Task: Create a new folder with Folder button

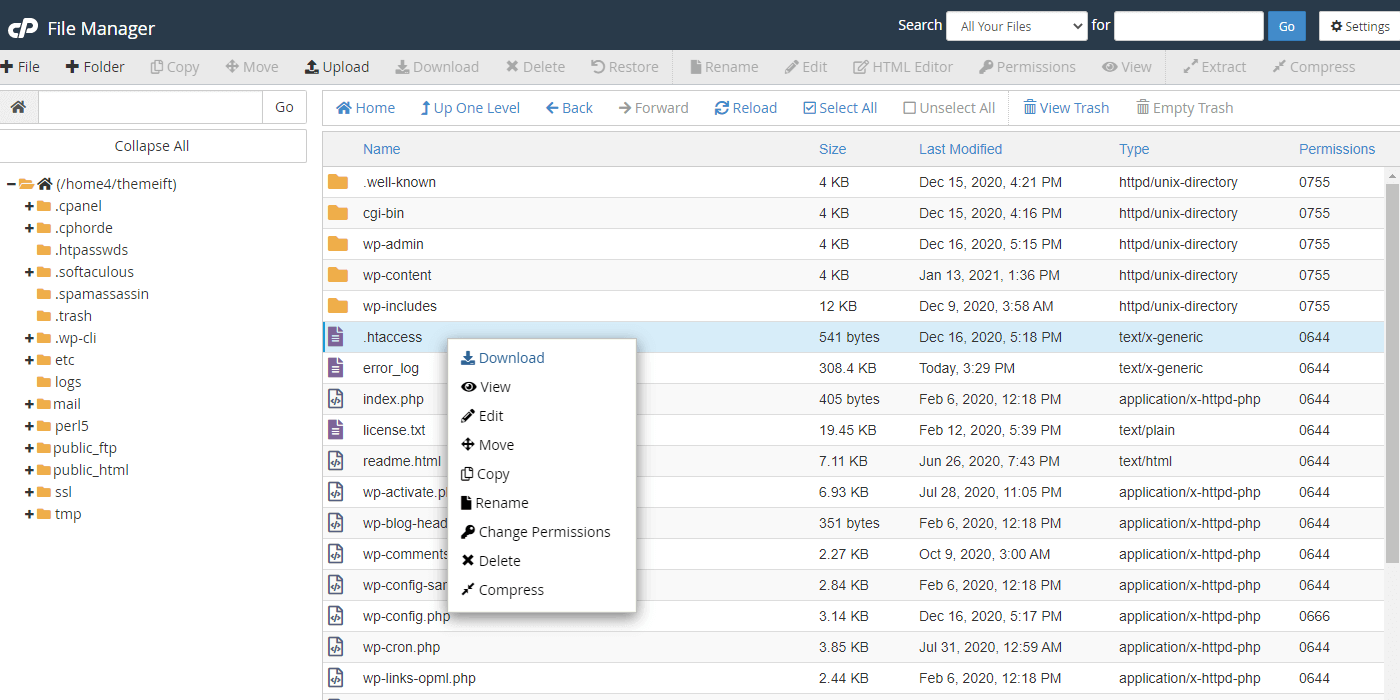Action: pyautogui.click(x=95, y=67)
